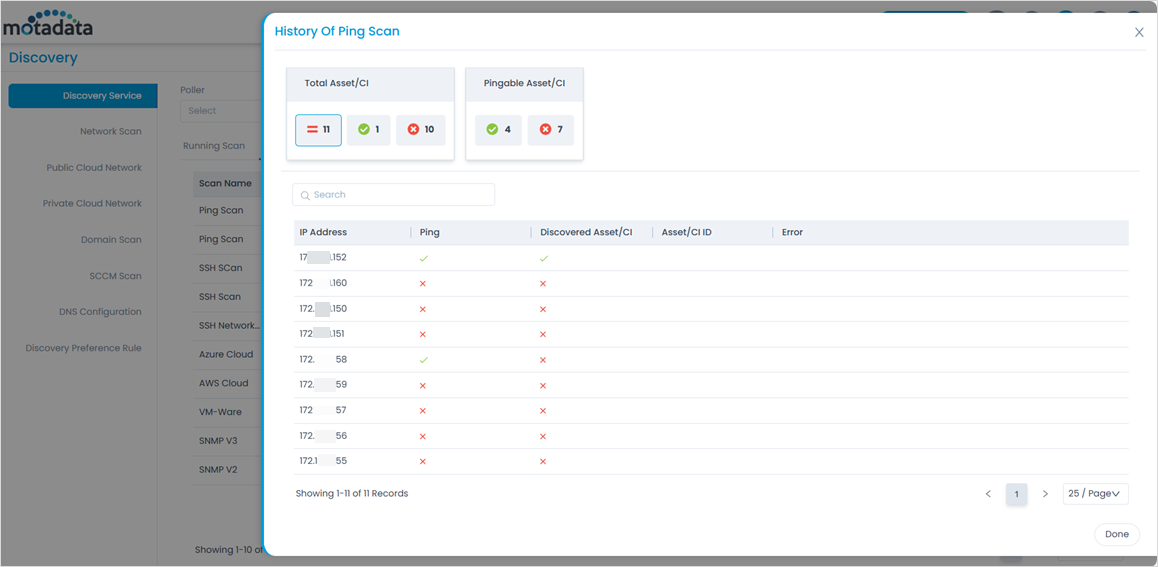This screenshot has height=567, width=1158.
Task: Switch to the Running Scan tab
Action: pos(214,146)
